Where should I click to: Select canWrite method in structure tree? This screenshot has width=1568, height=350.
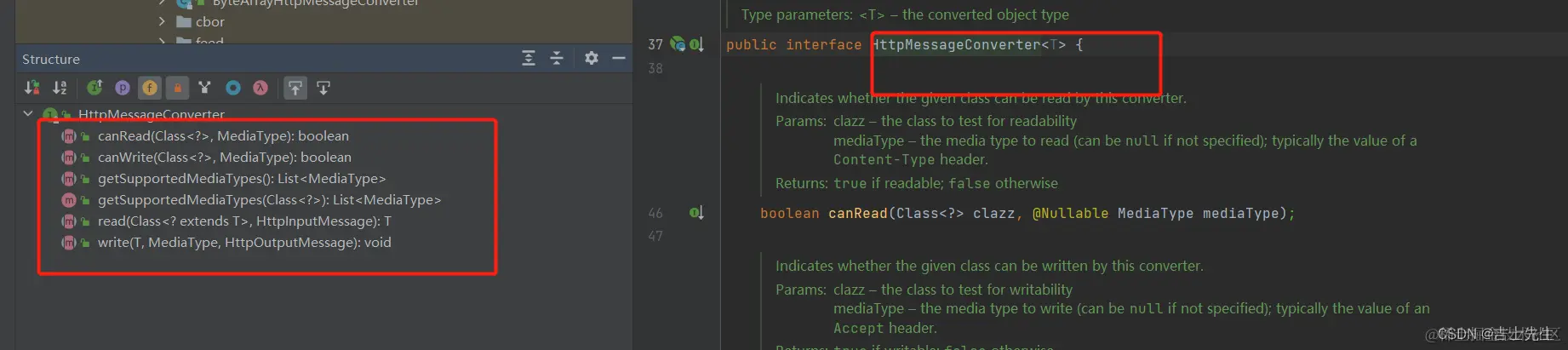(x=225, y=157)
